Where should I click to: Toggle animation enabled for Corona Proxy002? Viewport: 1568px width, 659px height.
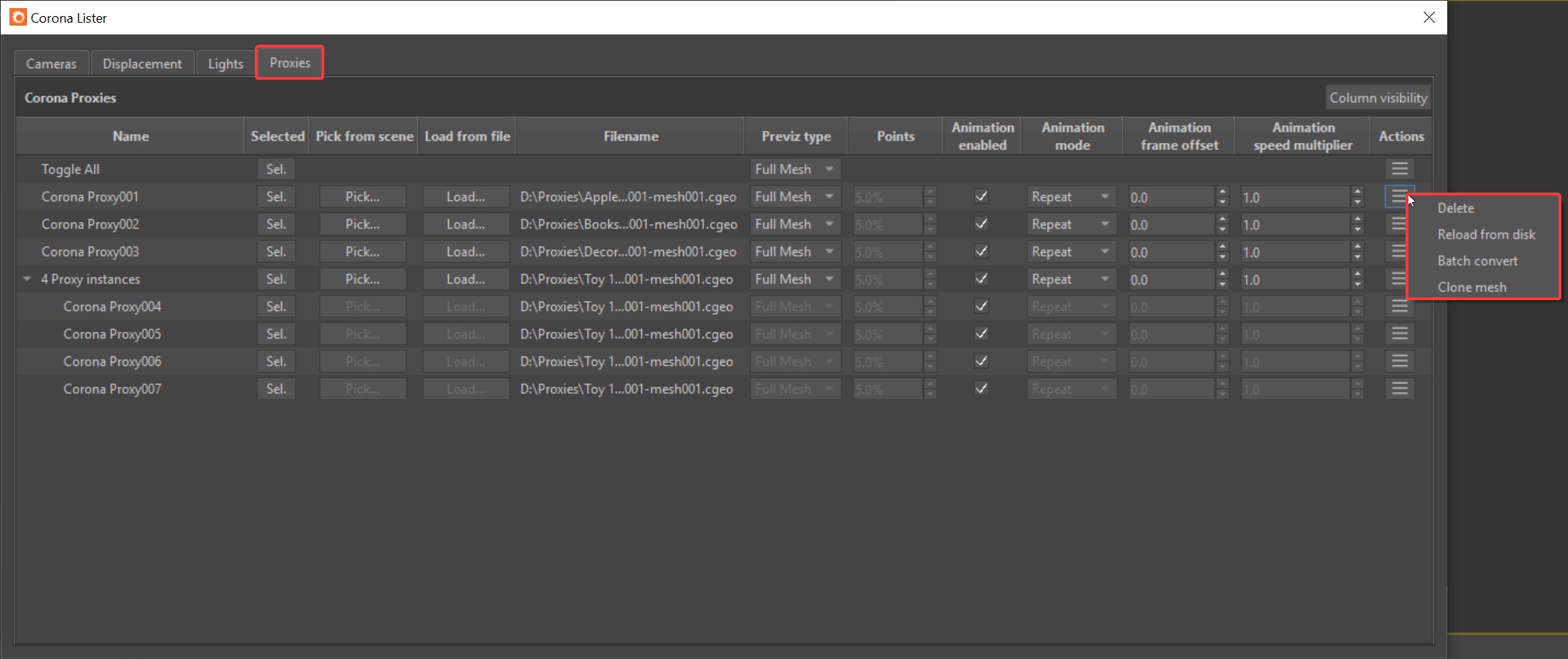click(982, 224)
